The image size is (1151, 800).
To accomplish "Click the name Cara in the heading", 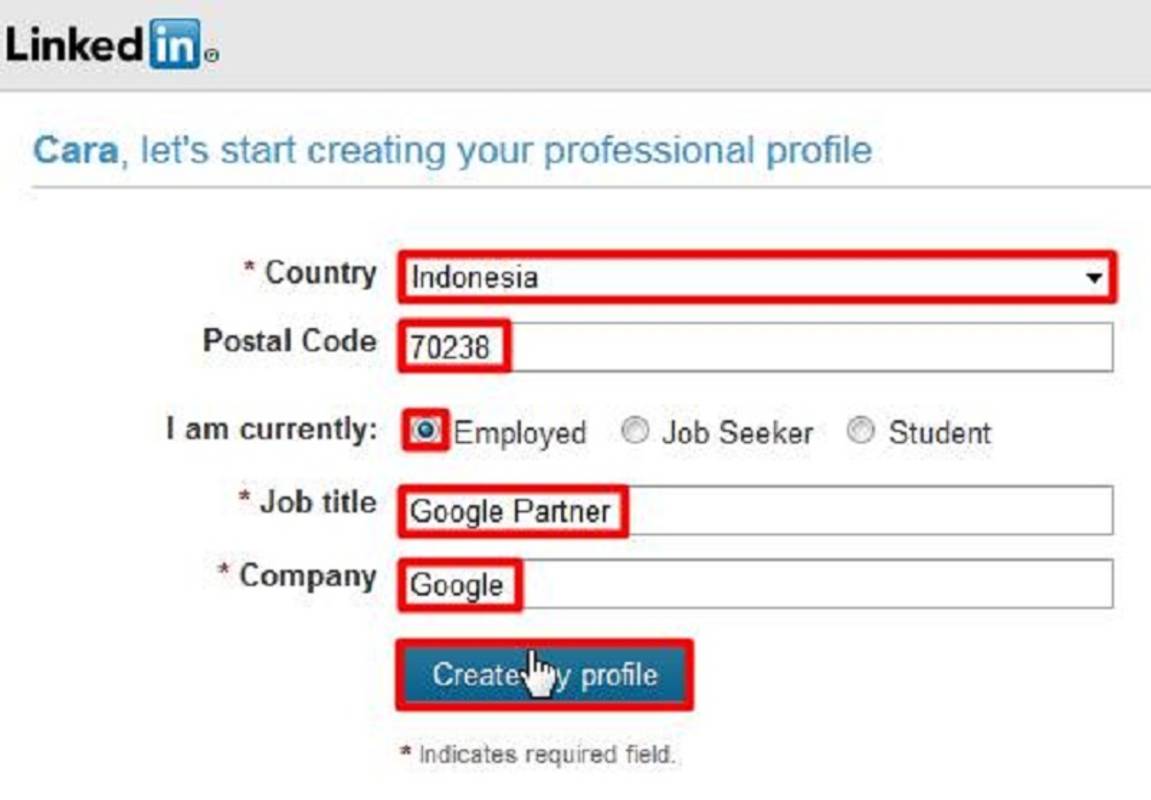I will coord(76,150).
